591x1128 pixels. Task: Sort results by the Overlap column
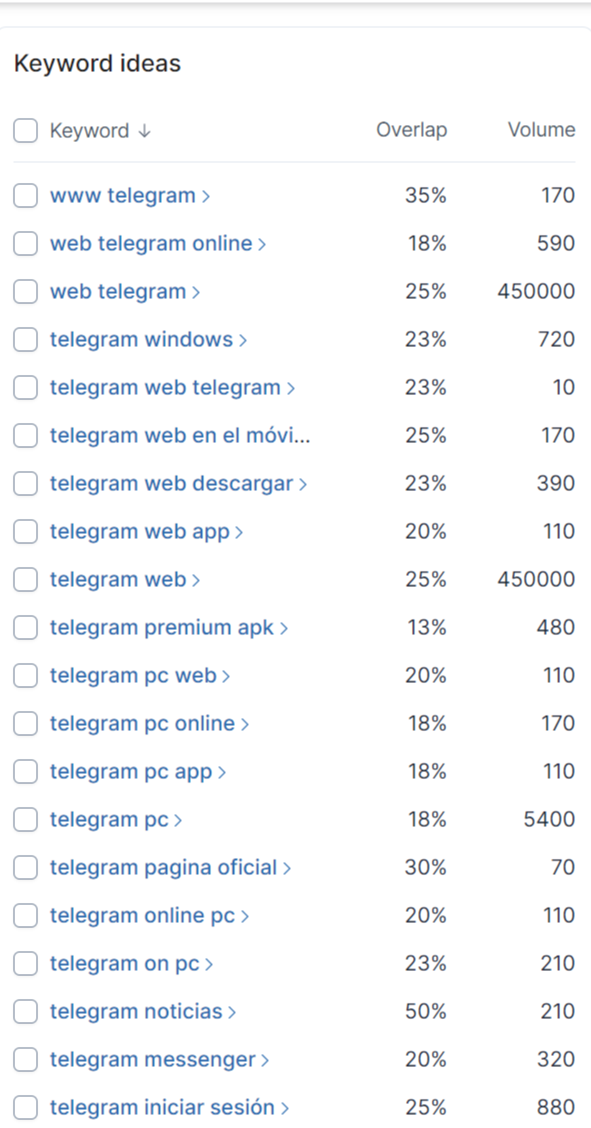(x=411, y=130)
